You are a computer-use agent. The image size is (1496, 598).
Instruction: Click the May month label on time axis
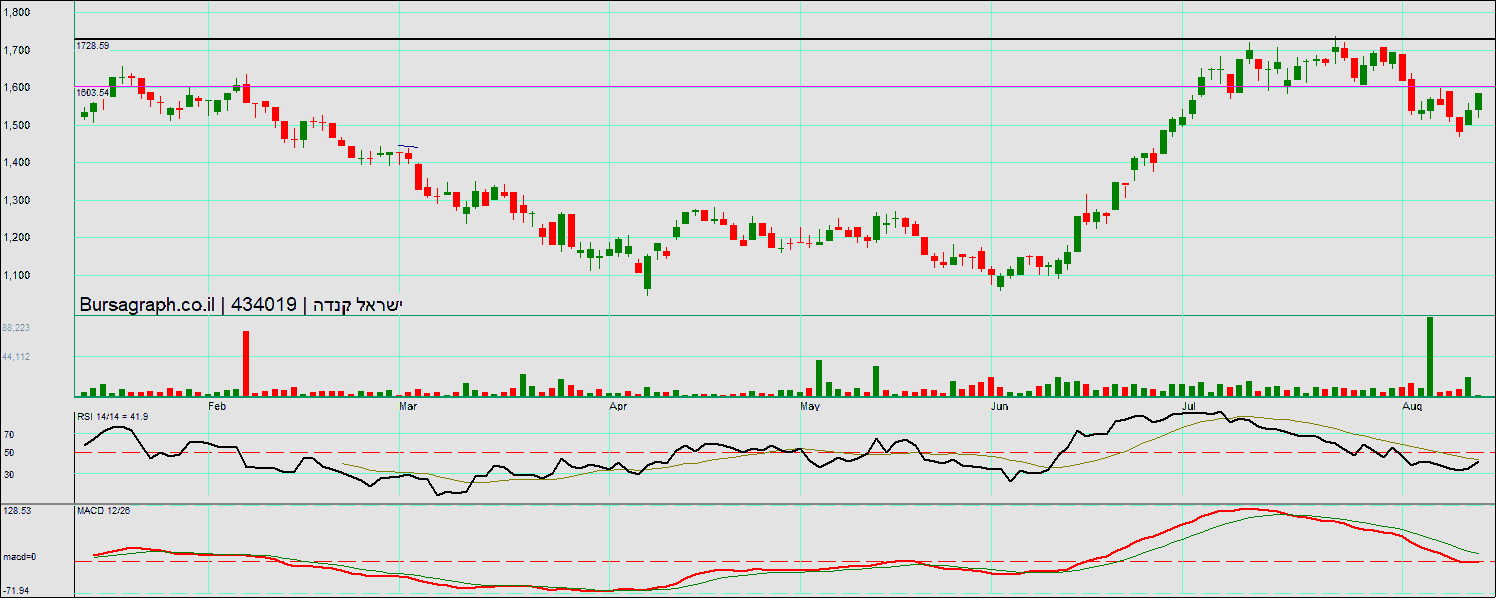(x=810, y=407)
